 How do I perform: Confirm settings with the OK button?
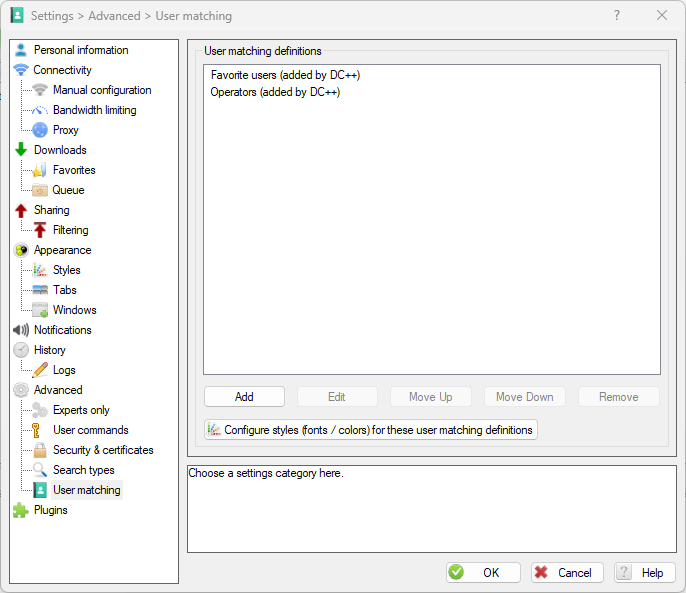point(483,572)
